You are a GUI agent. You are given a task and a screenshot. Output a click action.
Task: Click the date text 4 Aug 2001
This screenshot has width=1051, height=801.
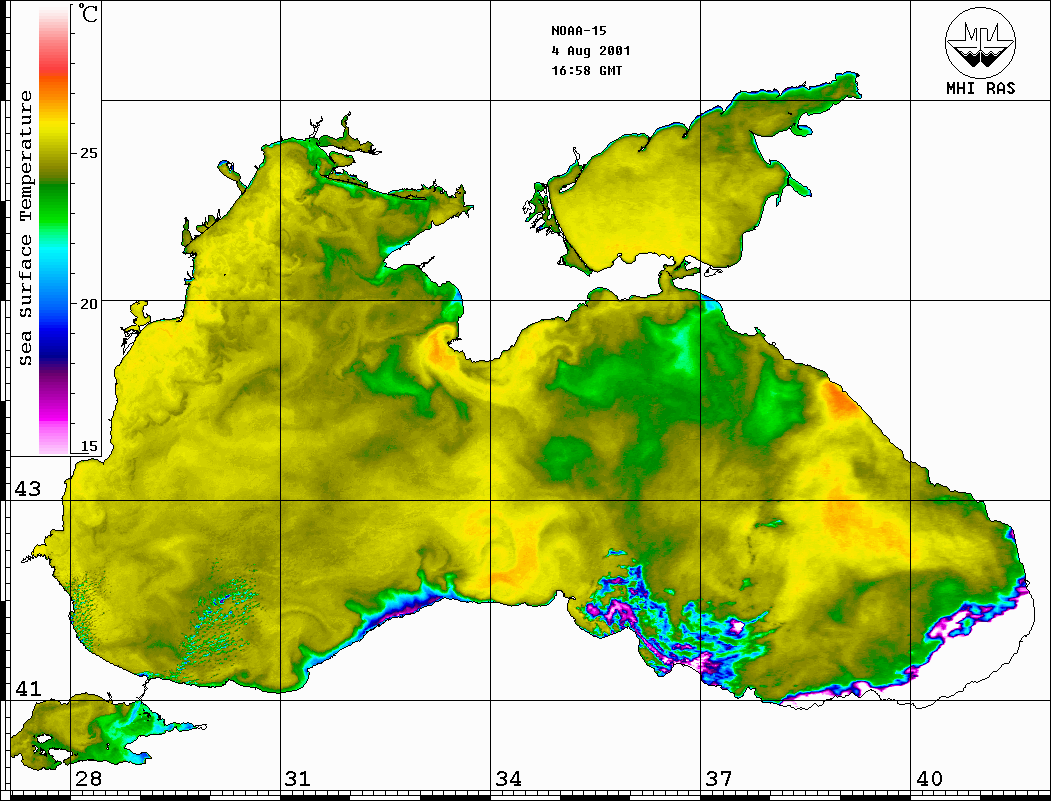click(591, 51)
